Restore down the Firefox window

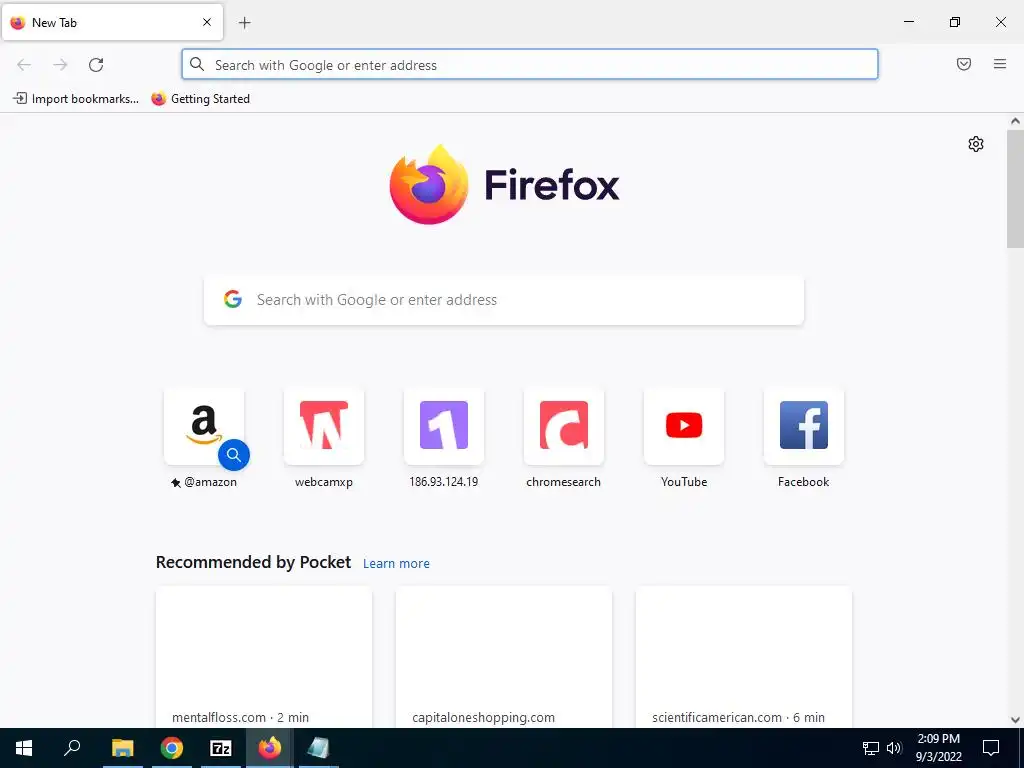pos(955,22)
